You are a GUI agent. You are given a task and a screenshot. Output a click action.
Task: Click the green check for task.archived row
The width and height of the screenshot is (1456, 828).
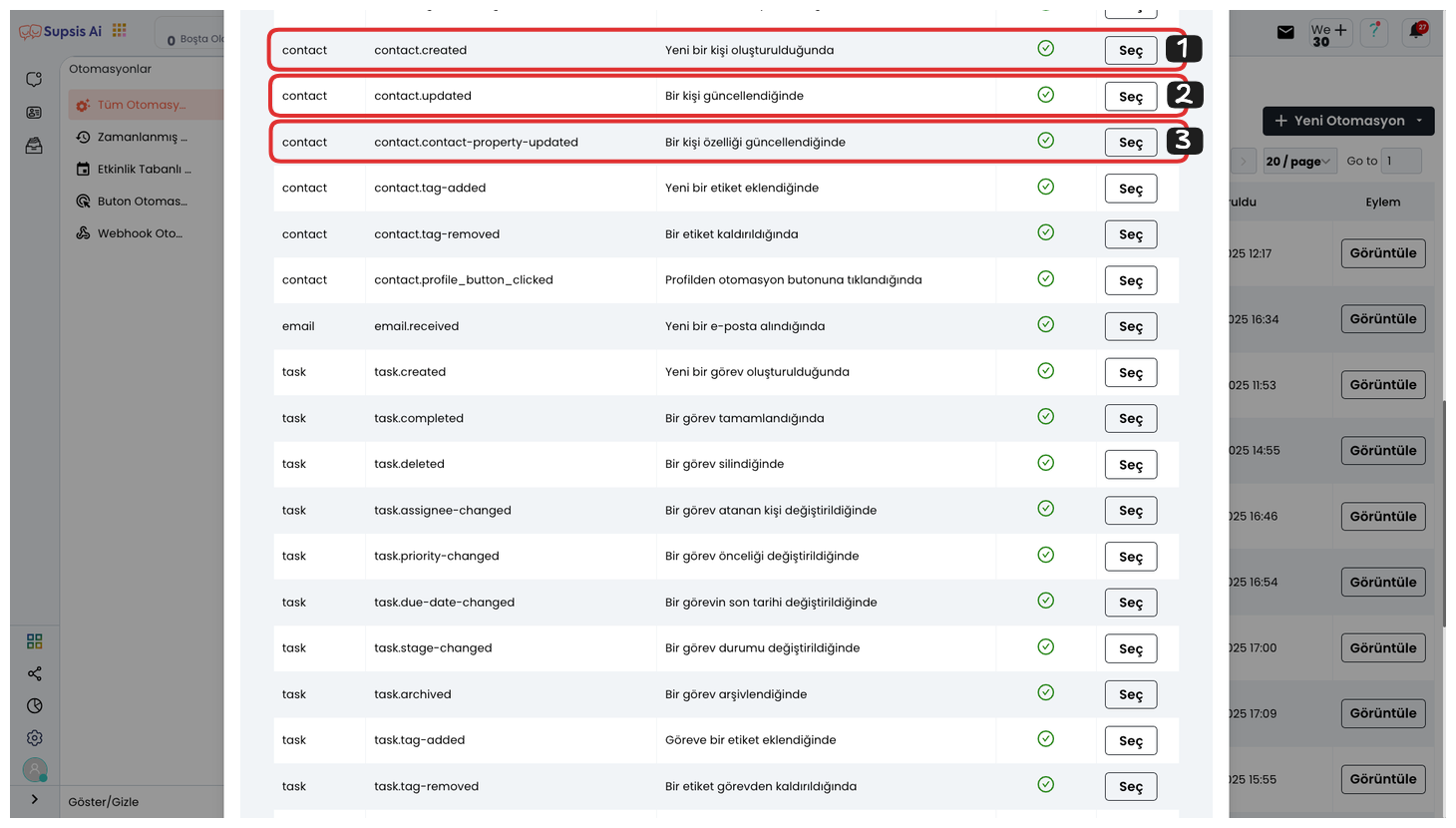[x=1045, y=692]
